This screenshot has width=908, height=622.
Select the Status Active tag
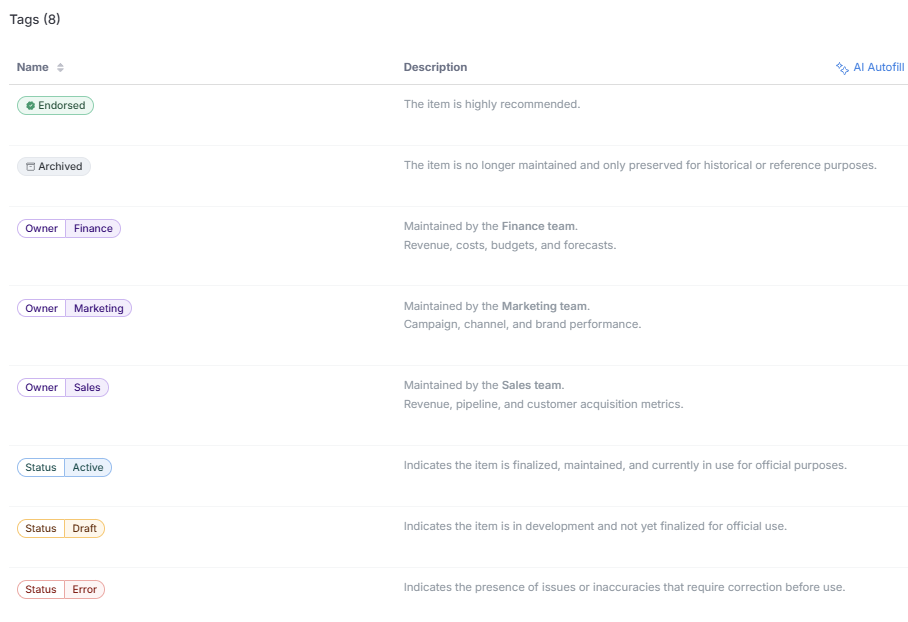click(64, 468)
